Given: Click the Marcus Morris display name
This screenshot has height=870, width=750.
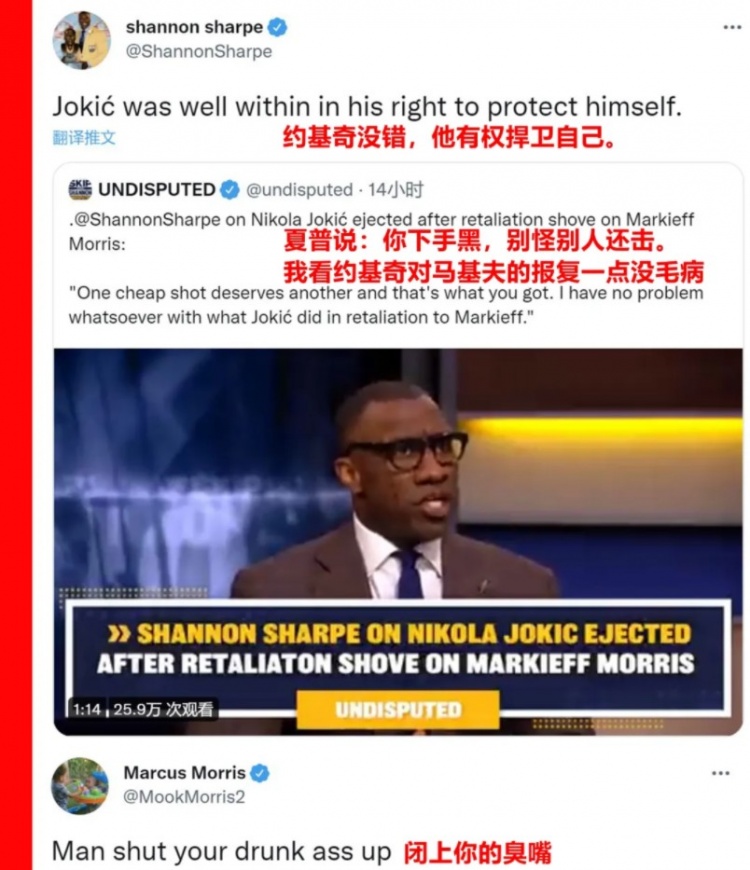Looking at the screenshot, I should pyautogui.click(x=184, y=773).
